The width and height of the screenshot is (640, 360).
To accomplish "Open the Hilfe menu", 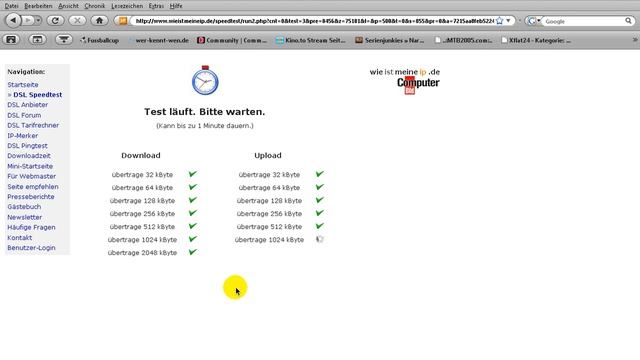I will [176, 6].
